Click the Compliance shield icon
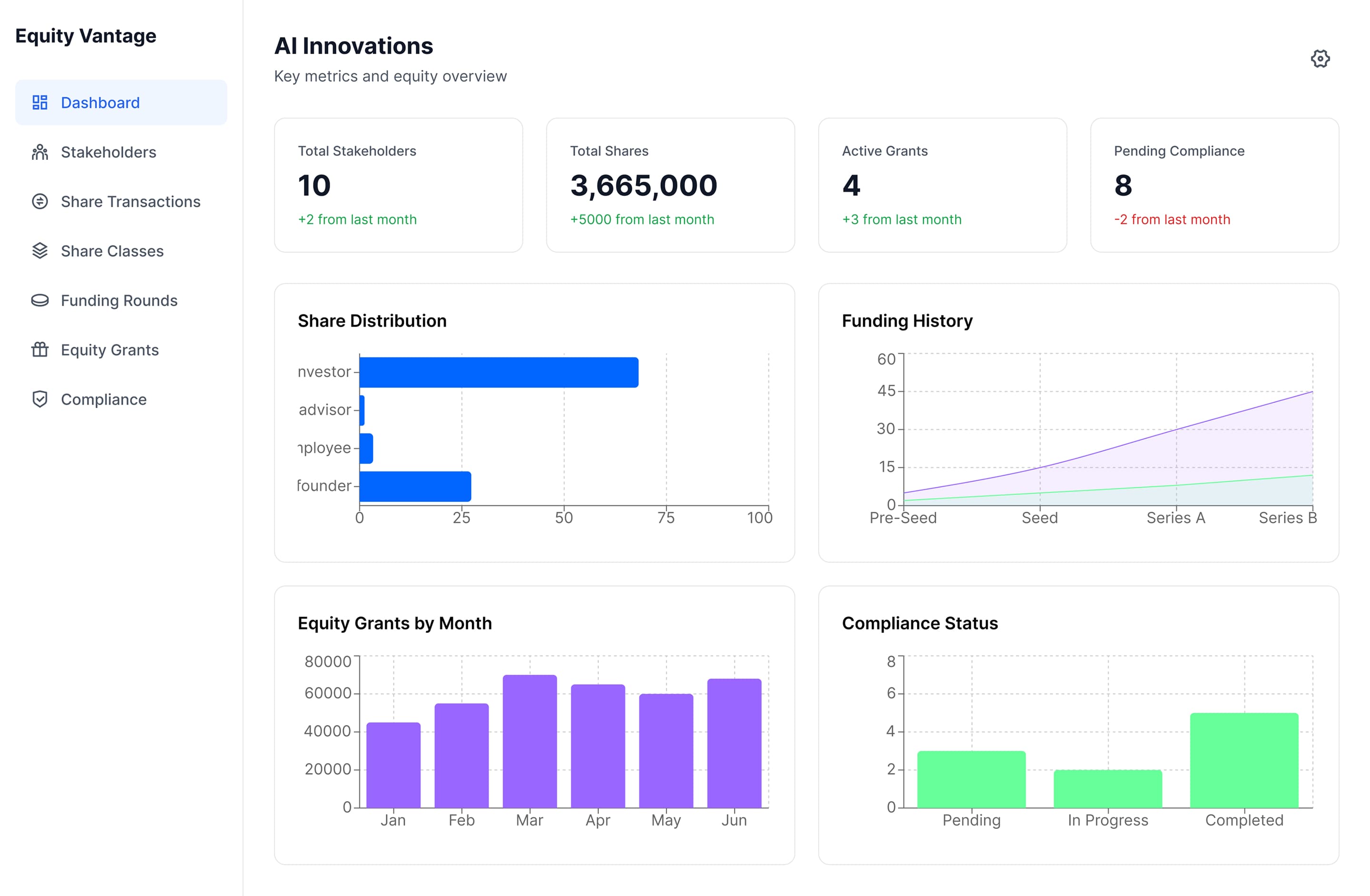The image size is (1370, 896). click(39, 399)
